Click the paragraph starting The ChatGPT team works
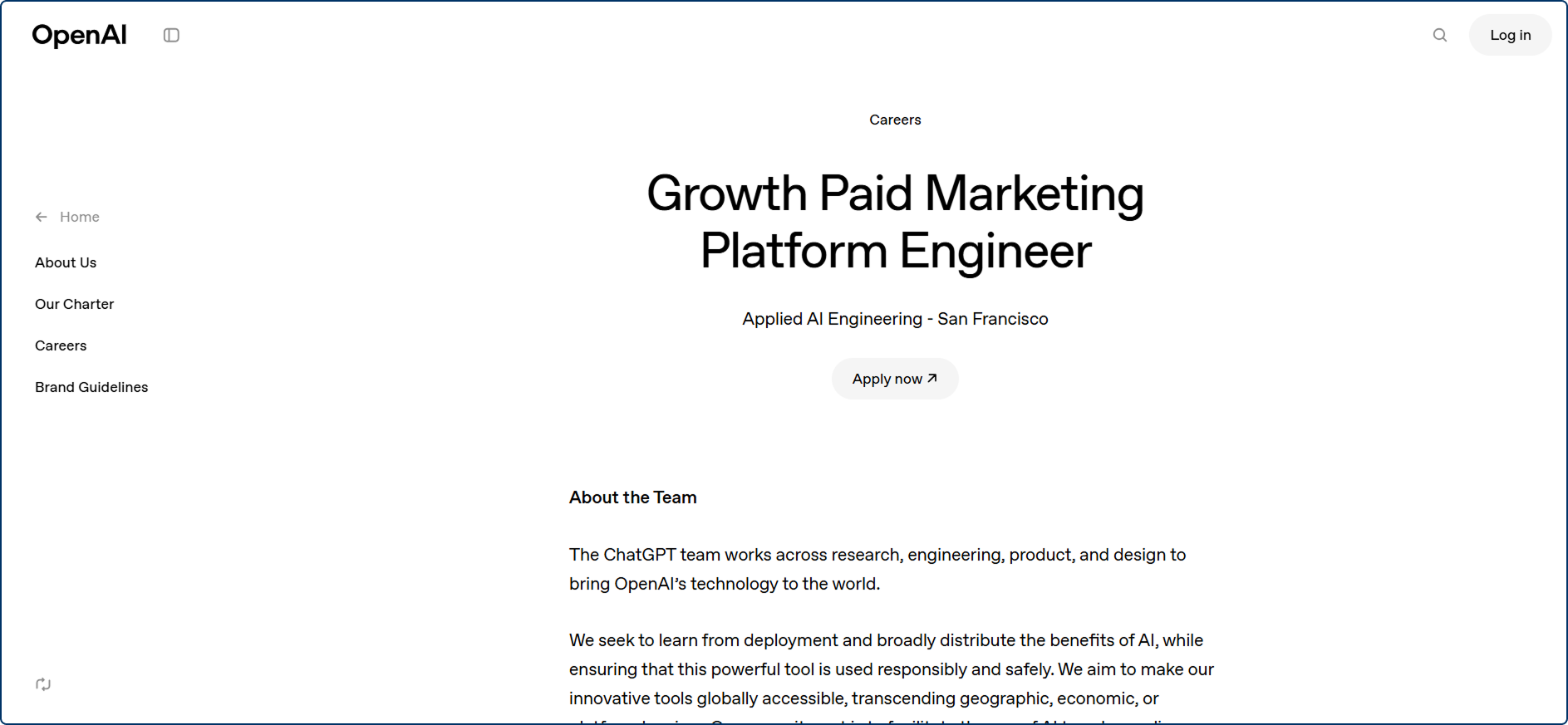Screen dimensions: 1568x725 coord(877,569)
